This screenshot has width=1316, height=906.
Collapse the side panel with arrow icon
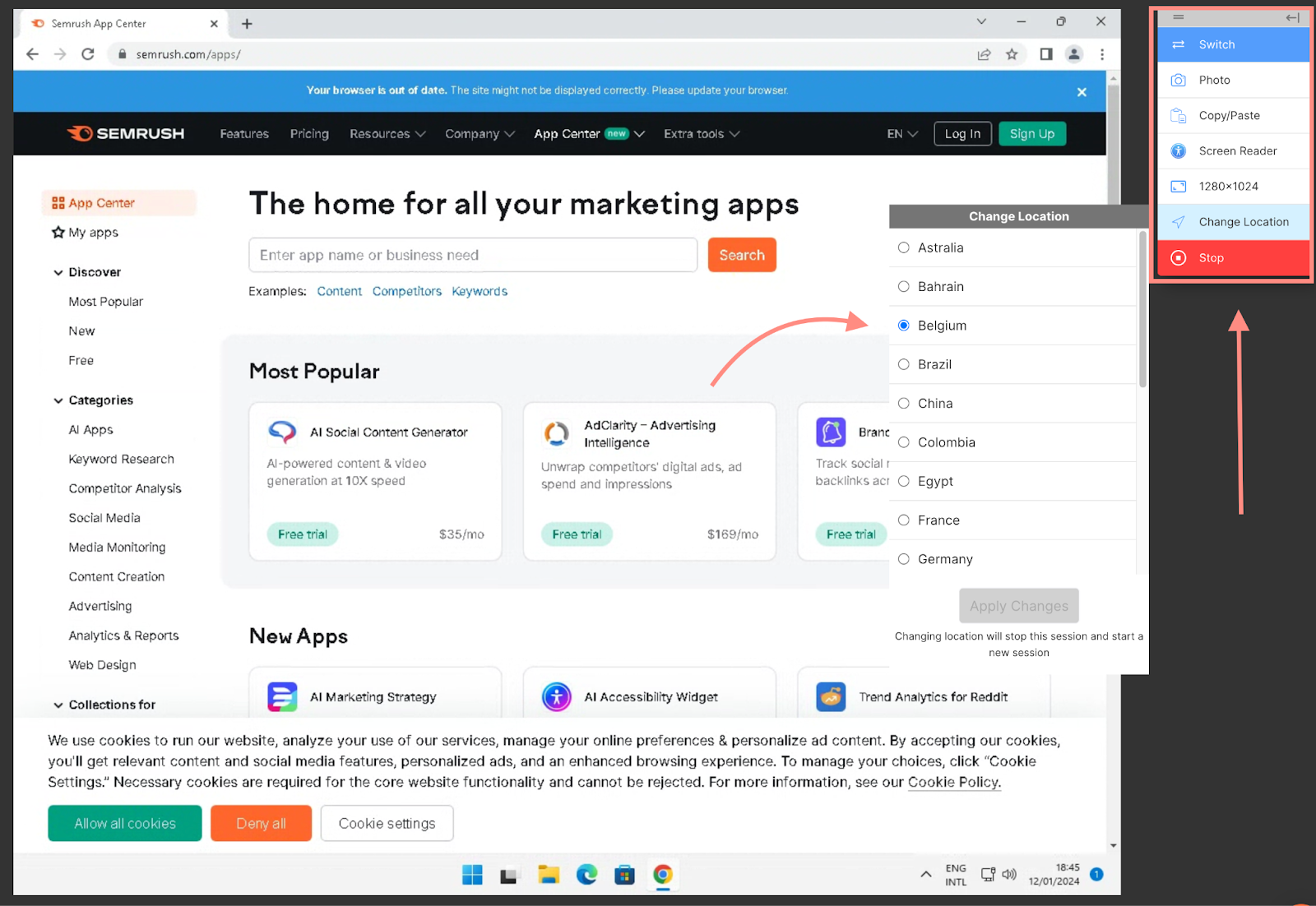(x=1292, y=17)
